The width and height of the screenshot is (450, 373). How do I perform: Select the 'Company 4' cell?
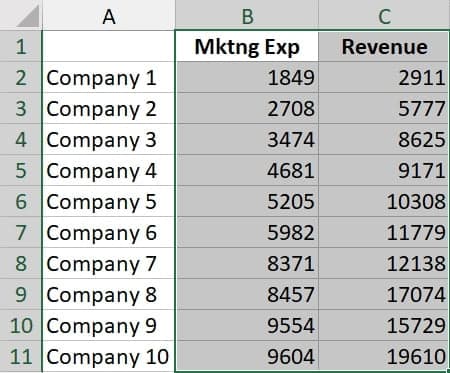tap(109, 170)
